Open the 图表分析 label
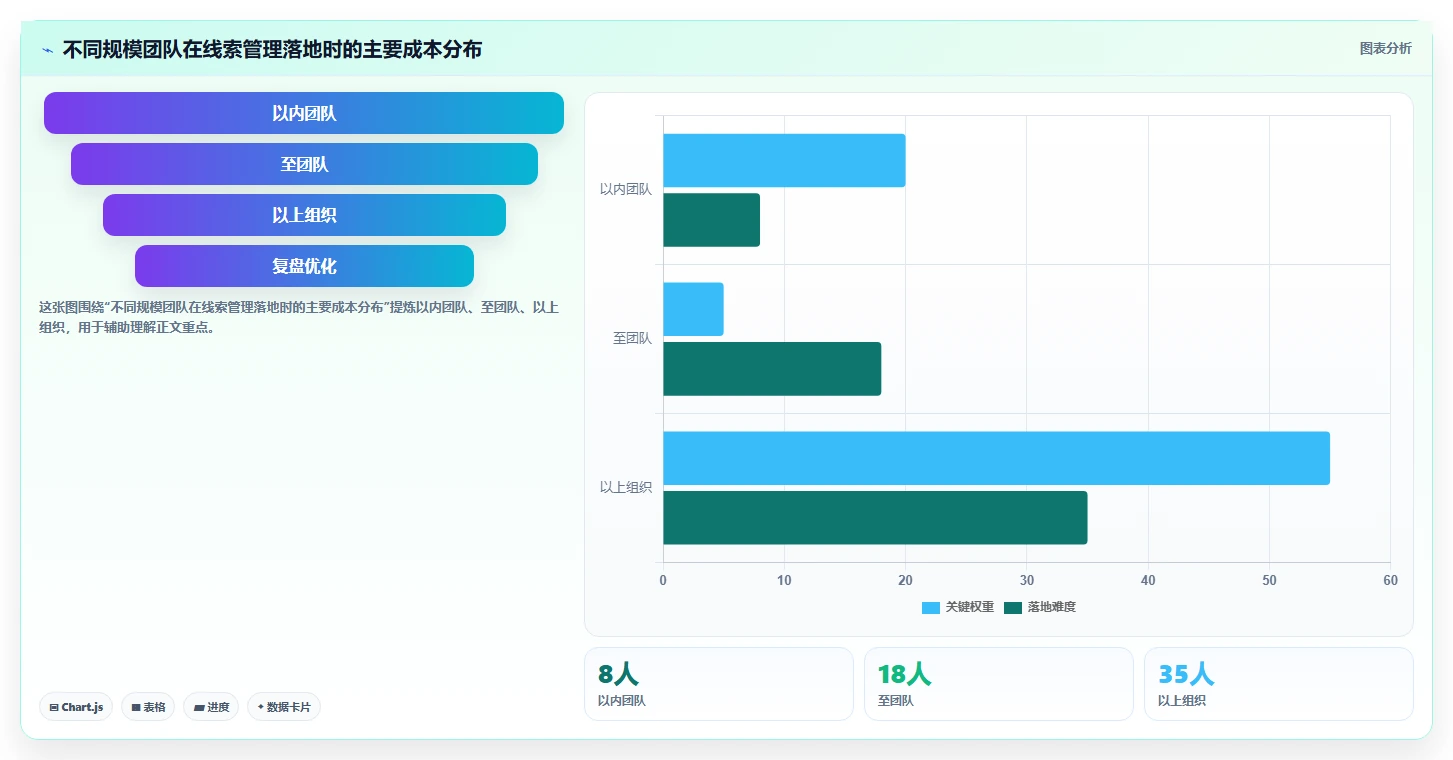1453x760 pixels. click(x=1385, y=48)
